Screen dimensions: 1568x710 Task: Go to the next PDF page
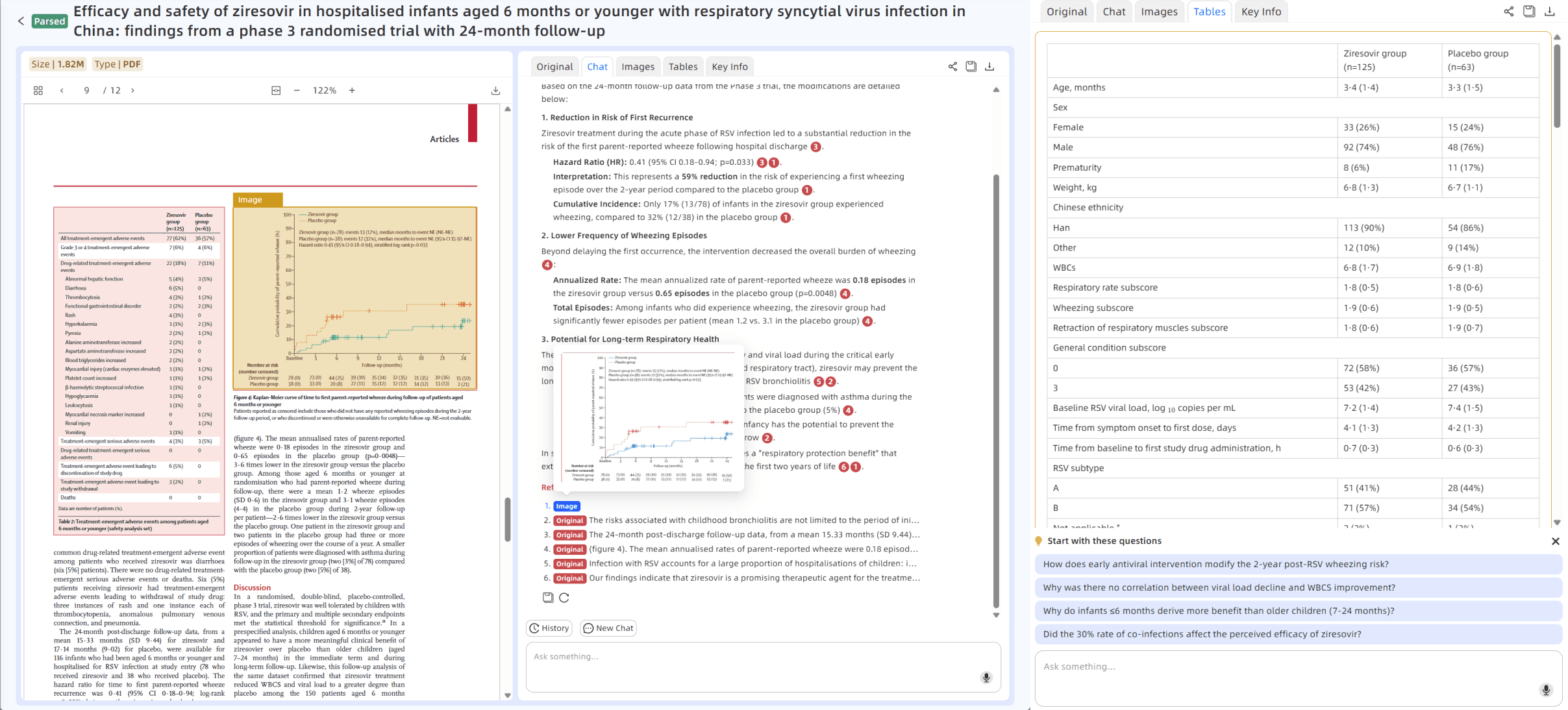[x=133, y=91]
